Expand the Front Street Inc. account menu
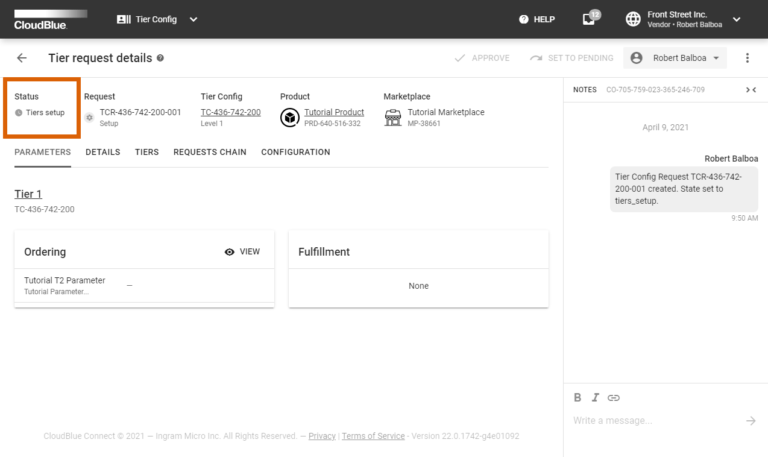Image resolution: width=768 pixels, height=457 pixels. (x=736, y=19)
